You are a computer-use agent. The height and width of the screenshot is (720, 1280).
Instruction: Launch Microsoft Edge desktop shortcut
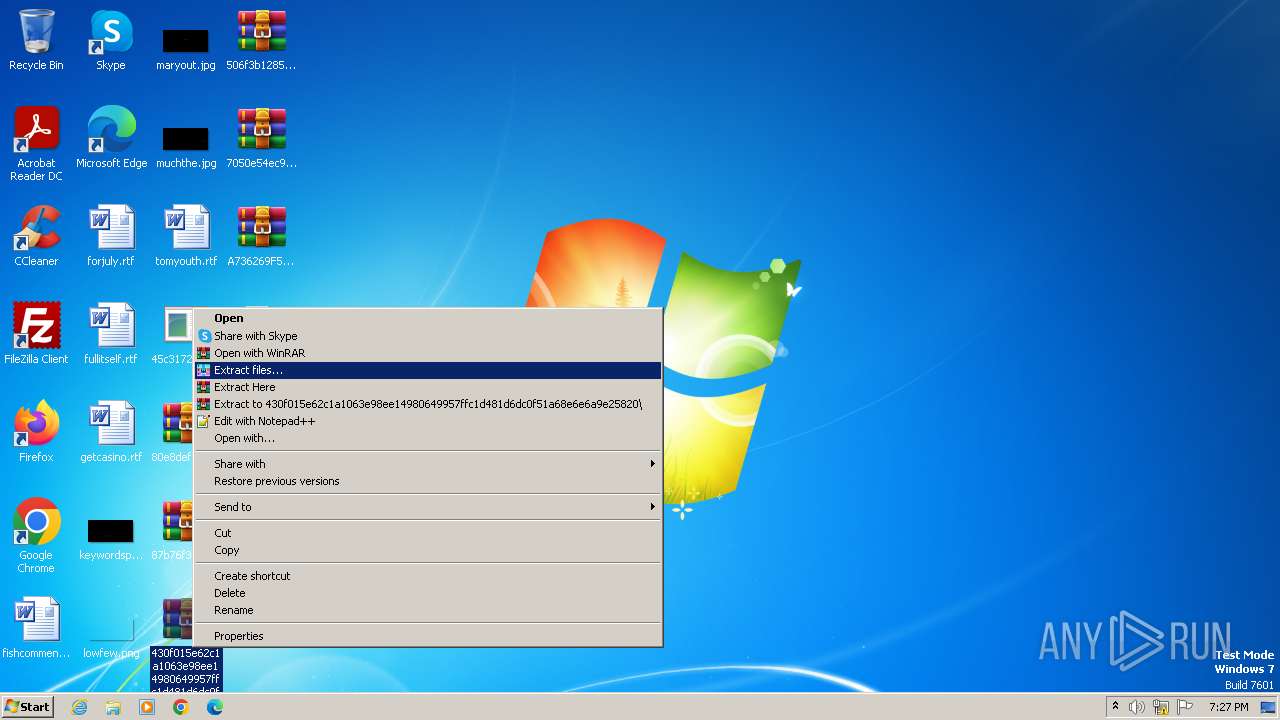pos(111,138)
